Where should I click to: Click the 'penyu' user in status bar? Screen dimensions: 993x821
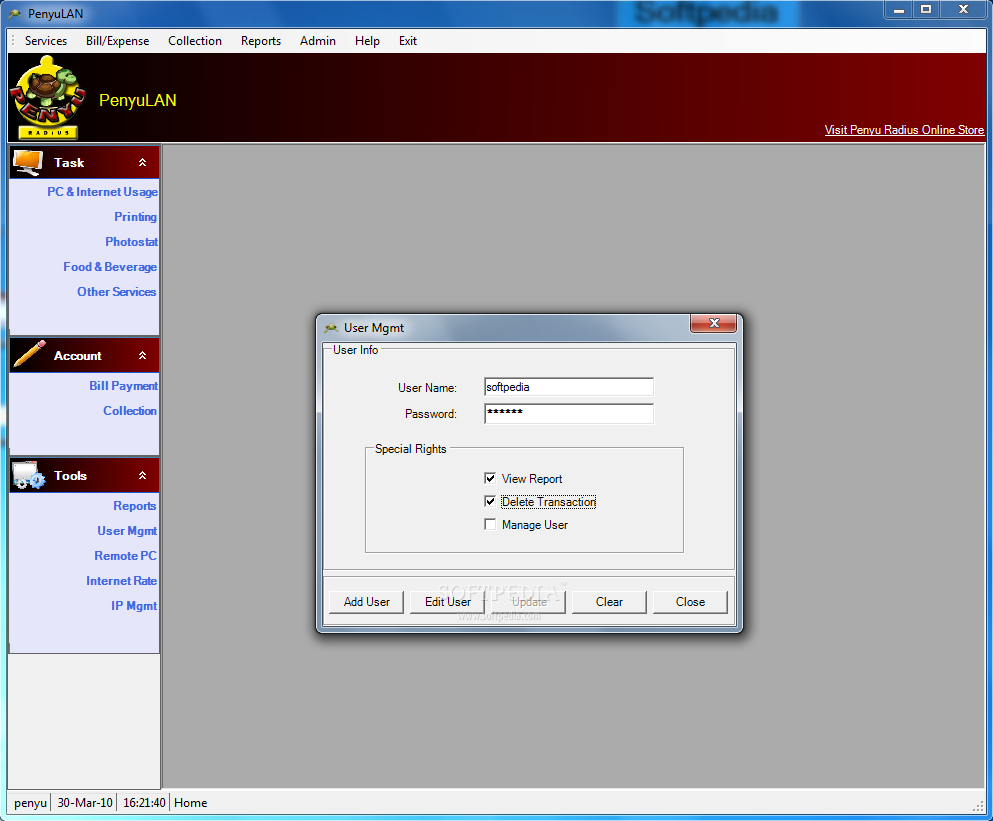pos(30,803)
